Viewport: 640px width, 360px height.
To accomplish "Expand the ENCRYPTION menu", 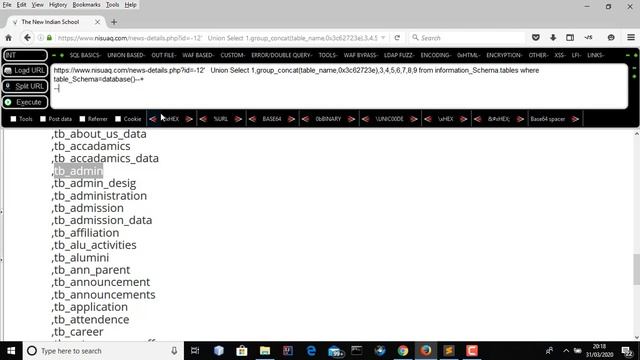I will (504, 55).
